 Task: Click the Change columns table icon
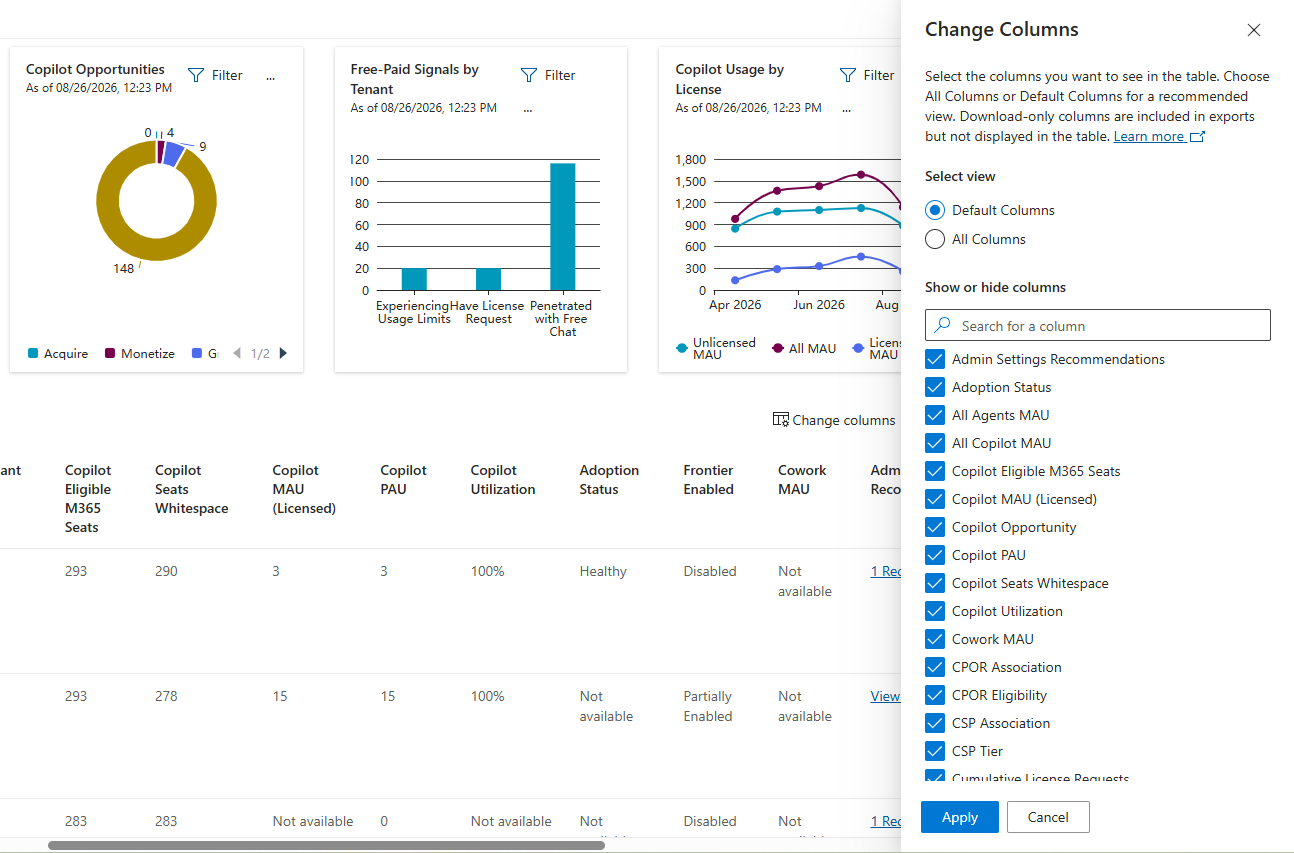tap(781, 420)
